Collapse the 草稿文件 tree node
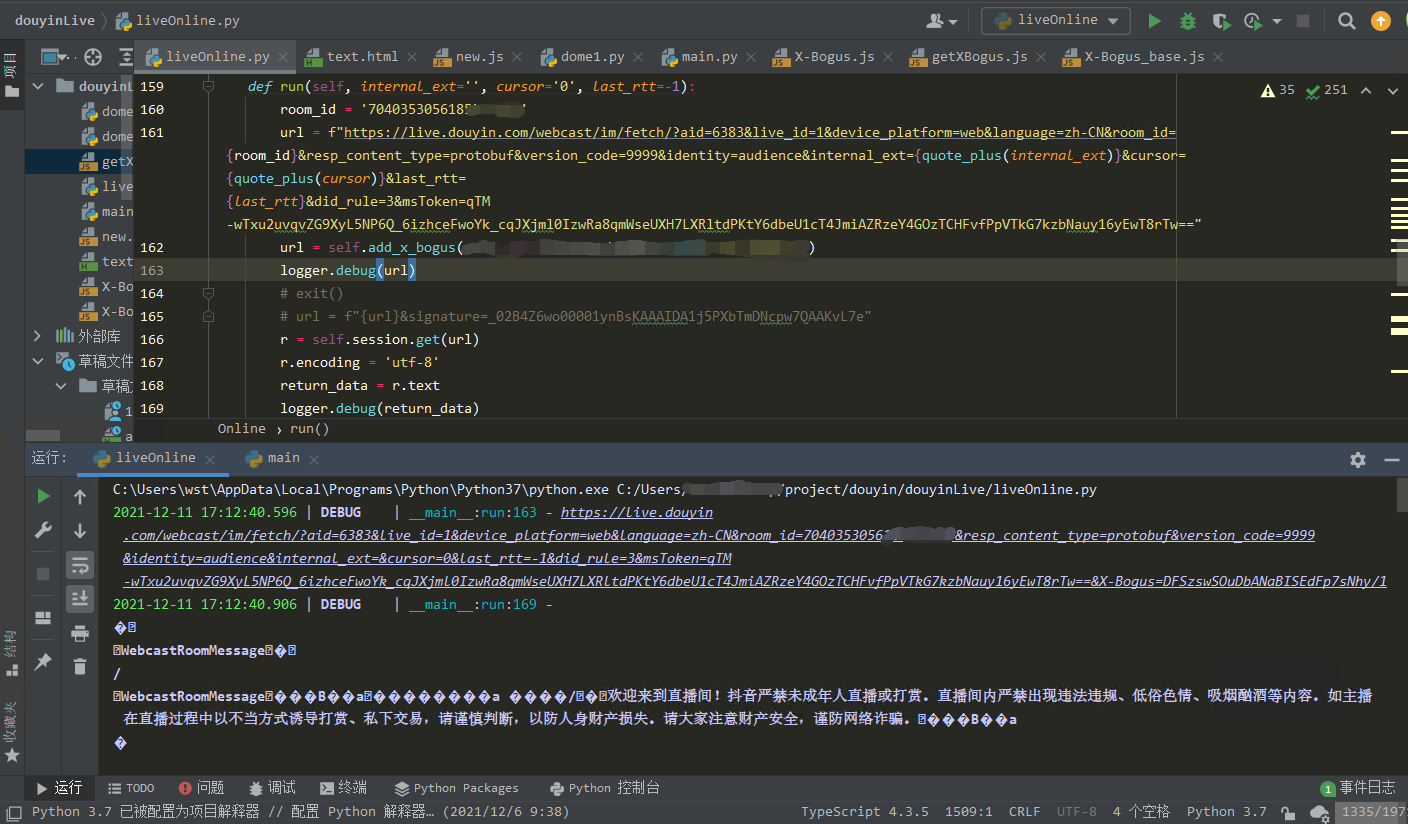This screenshot has width=1408, height=824. pos(38,361)
